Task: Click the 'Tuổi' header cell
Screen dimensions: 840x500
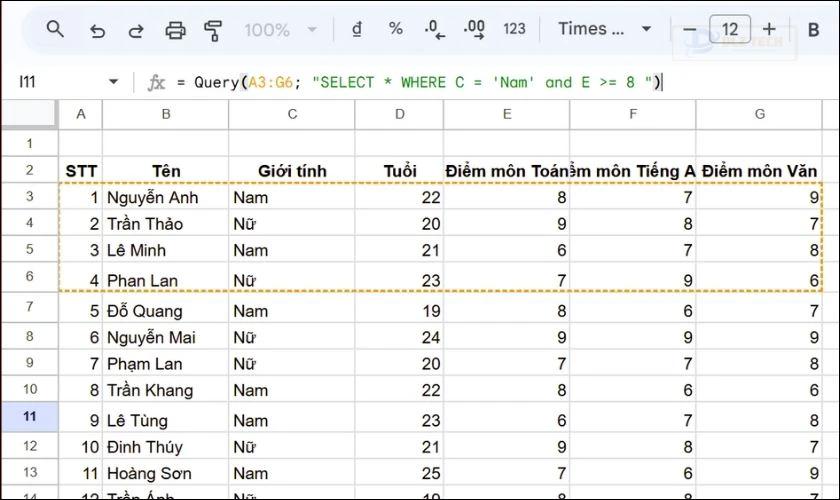Action: point(400,170)
